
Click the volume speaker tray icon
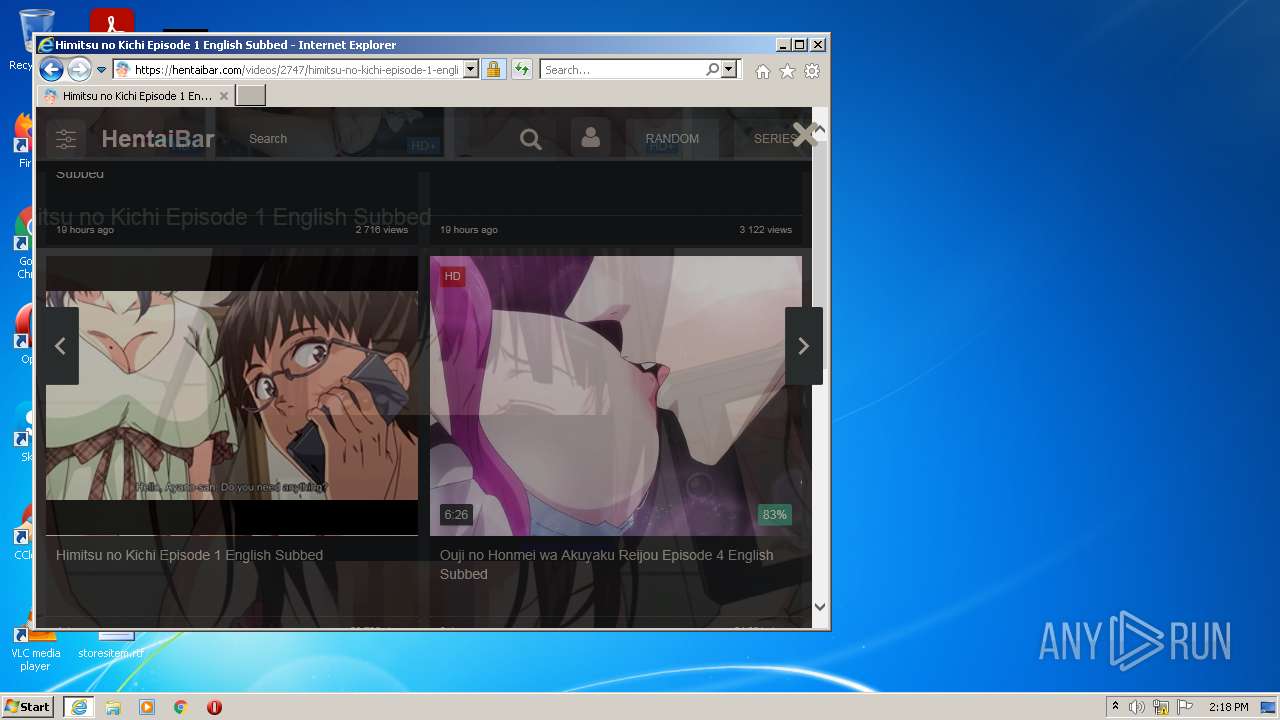pyautogui.click(x=1137, y=707)
